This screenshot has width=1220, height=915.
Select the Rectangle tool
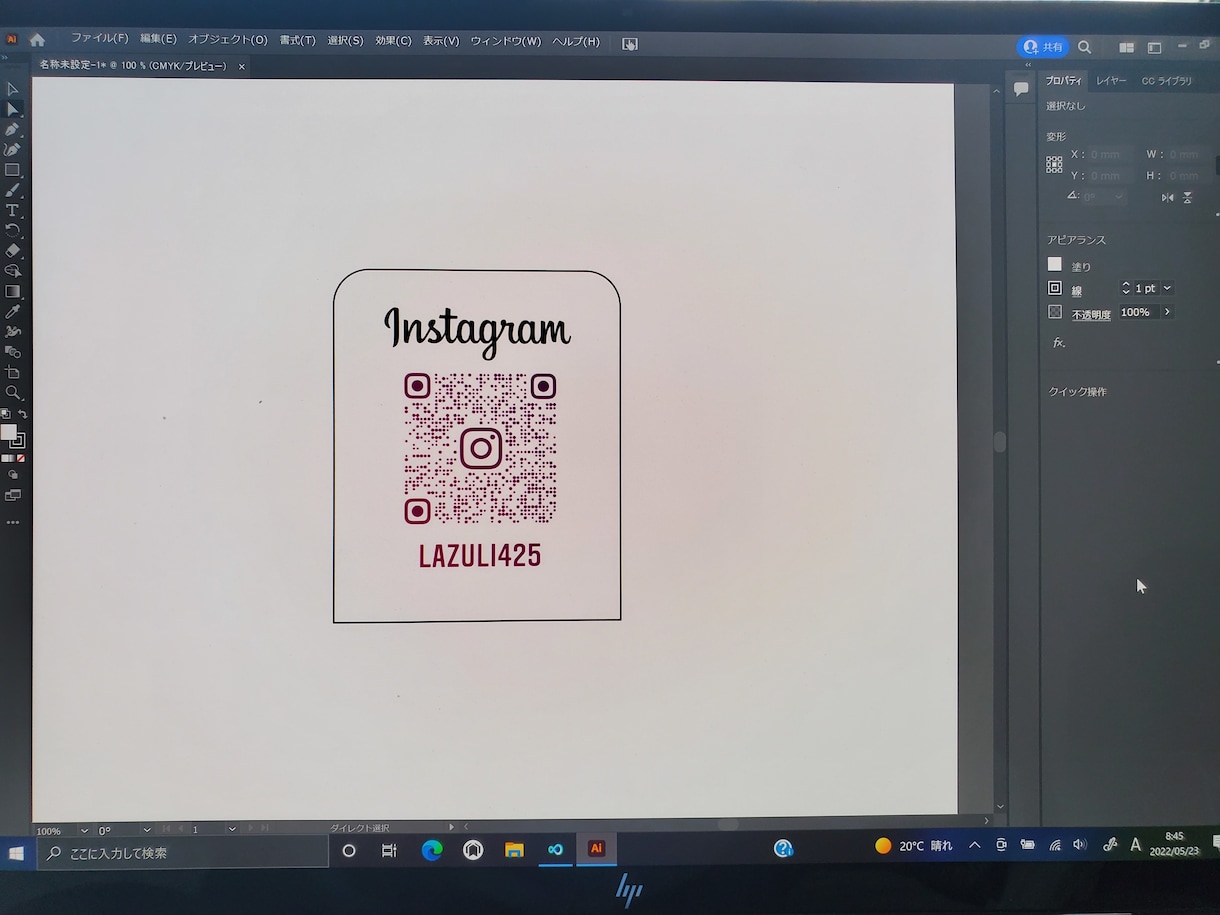(x=12, y=170)
